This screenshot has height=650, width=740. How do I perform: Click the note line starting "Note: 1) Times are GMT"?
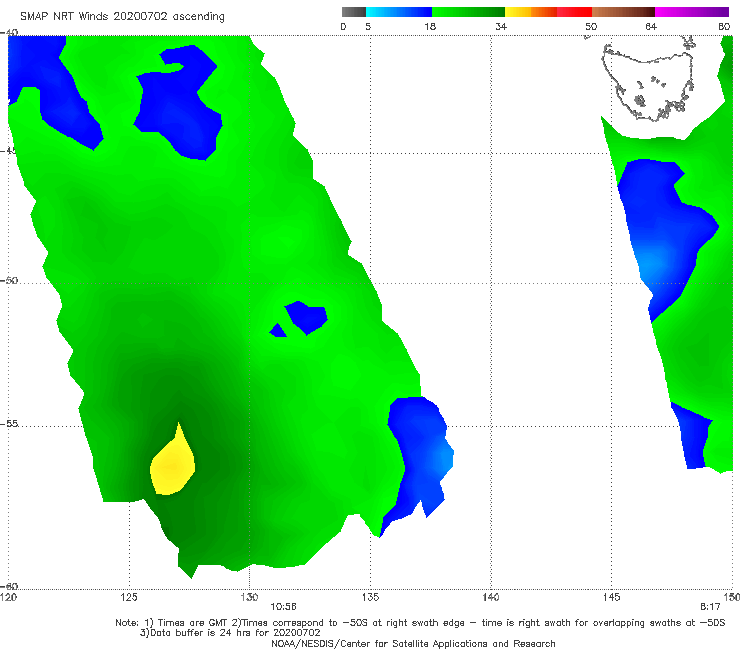coord(420,623)
